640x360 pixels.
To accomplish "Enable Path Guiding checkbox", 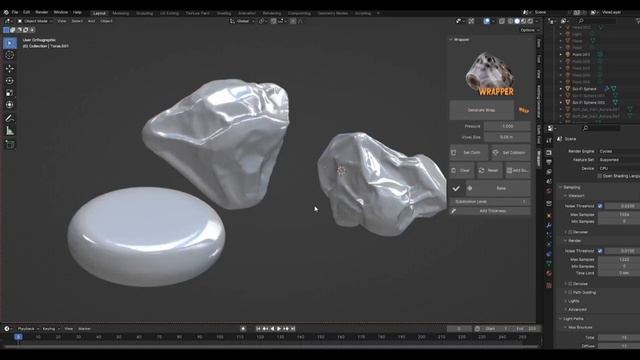I will pos(570,292).
